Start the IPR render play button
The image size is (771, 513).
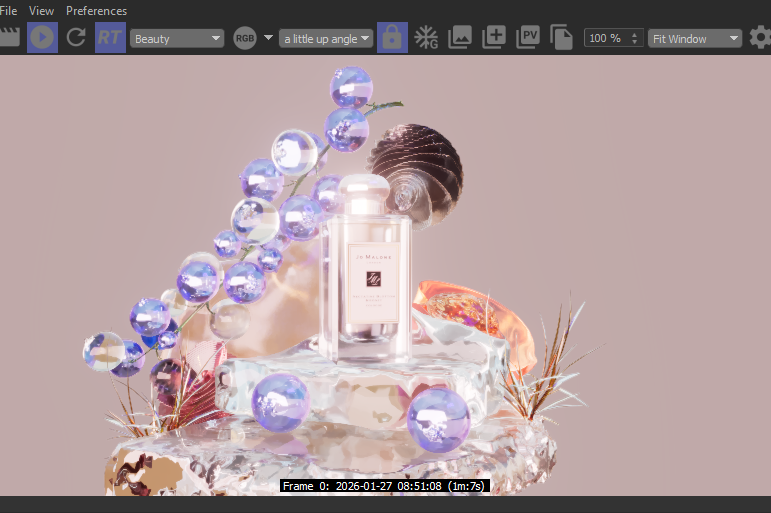tap(42, 38)
